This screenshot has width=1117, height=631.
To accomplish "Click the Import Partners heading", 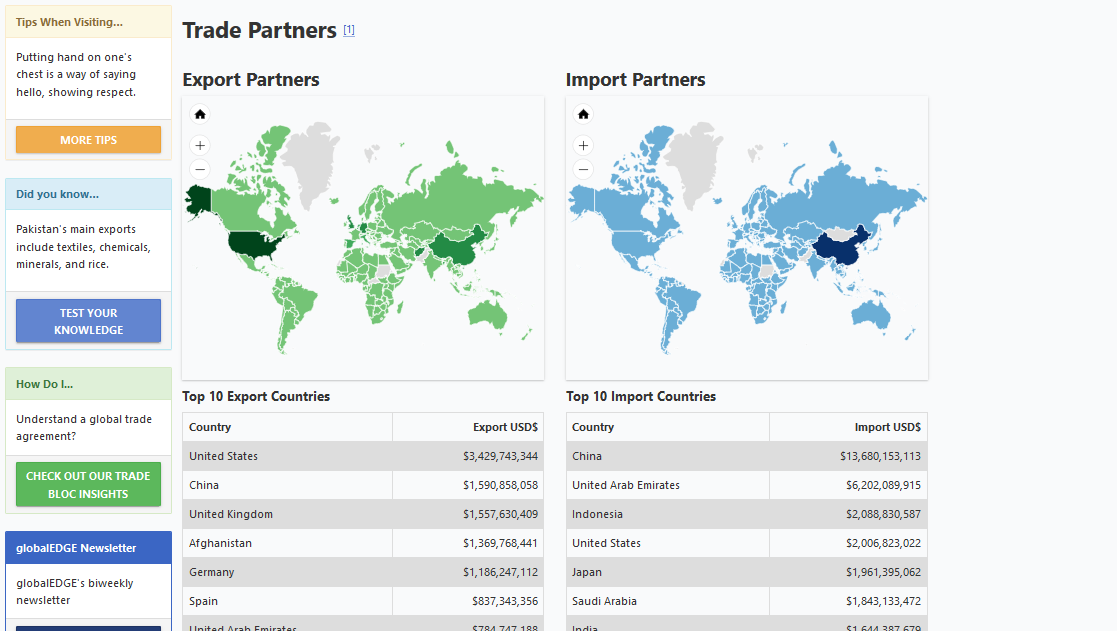I will [x=635, y=80].
